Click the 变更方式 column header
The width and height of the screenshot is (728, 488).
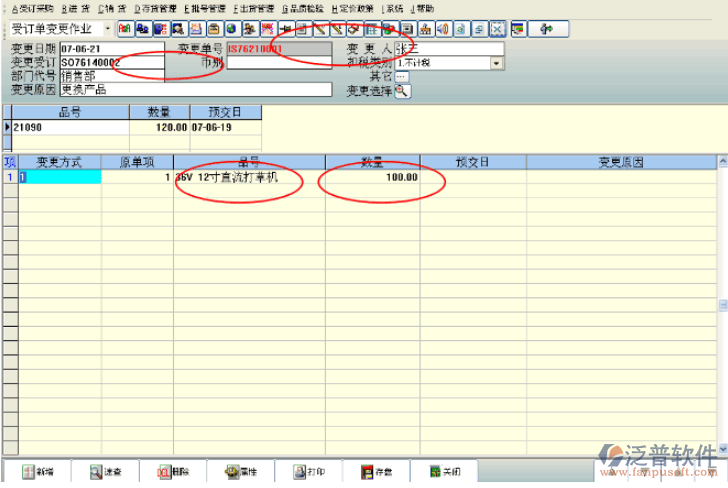coord(59,163)
